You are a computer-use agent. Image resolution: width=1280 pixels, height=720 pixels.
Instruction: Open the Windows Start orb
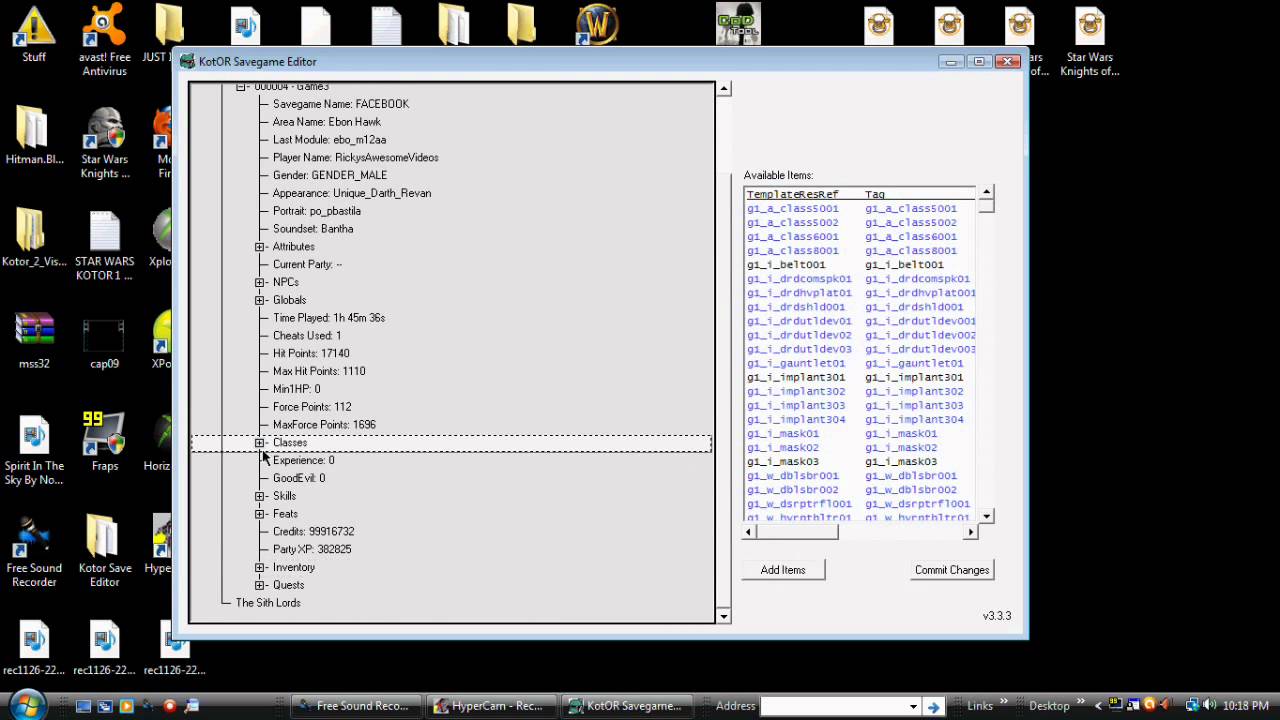tap(27, 703)
